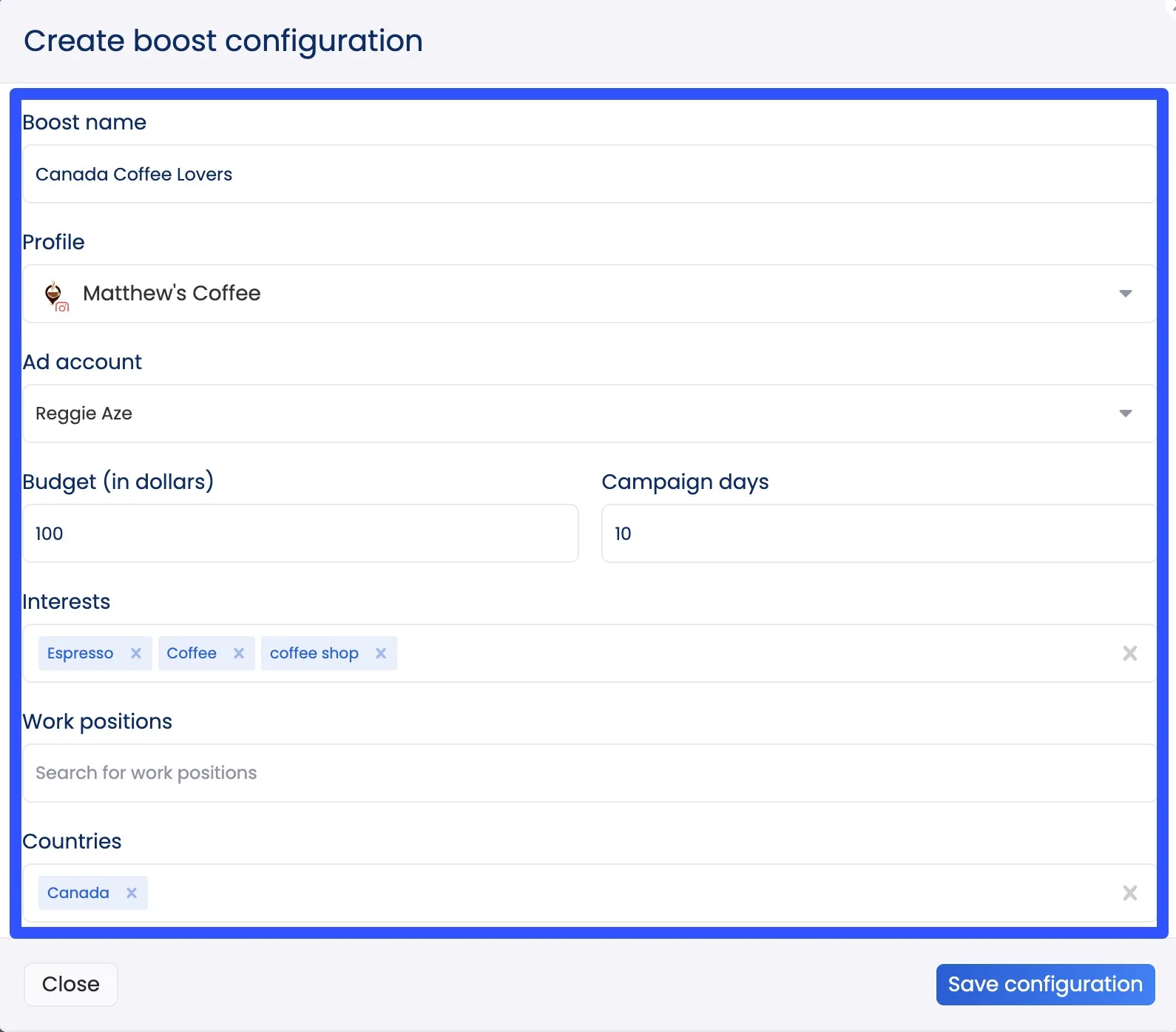
Task: Expand the Ad account dropdown arrow
Action: point(1125,414)
